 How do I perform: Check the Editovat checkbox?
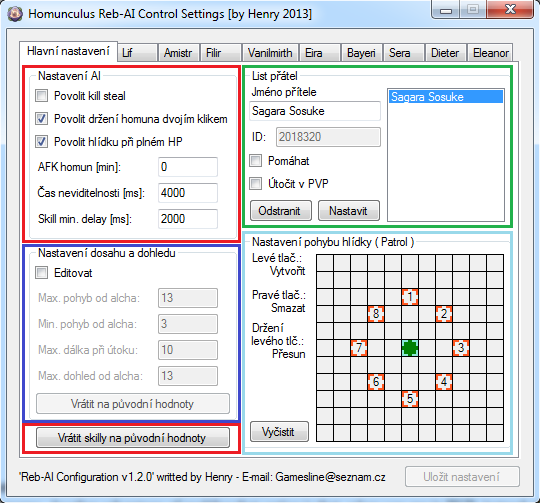tap(42, 273)
